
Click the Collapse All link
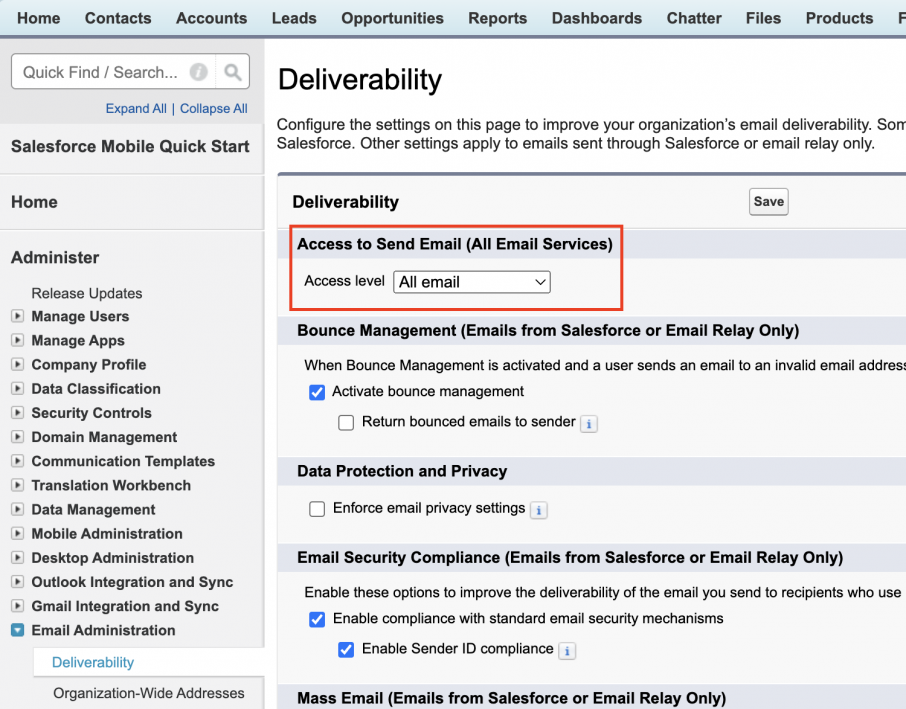(x=213, y=108)
